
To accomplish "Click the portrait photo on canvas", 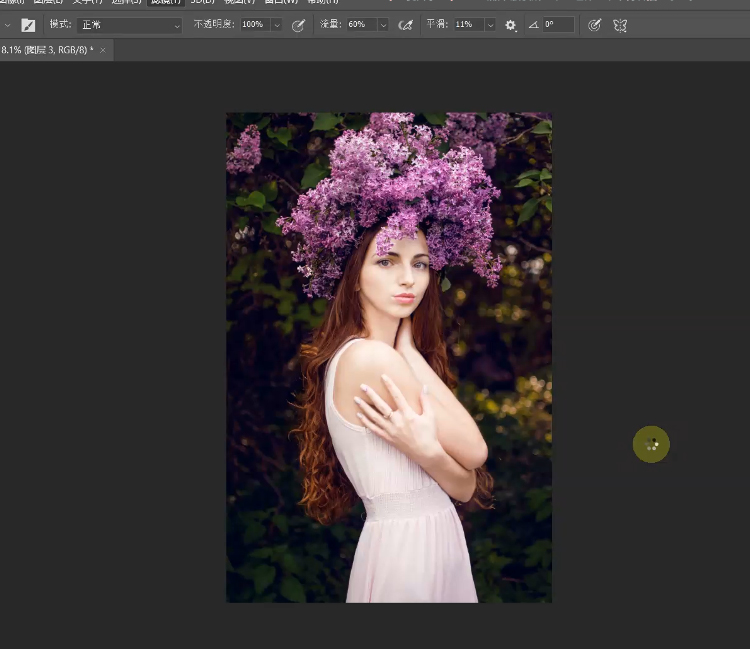I will click(x=389, y=357).
